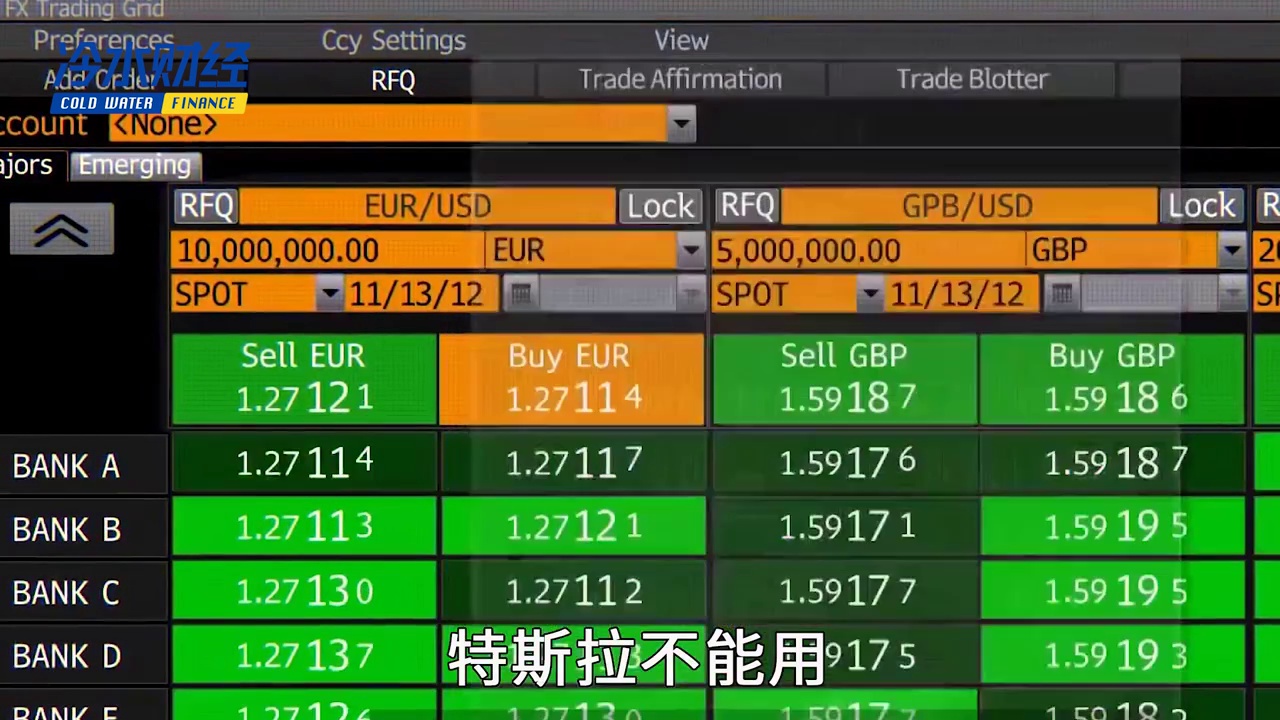Click the Account <None> selection field
1280x720 pixels.
tap(389, 124)
